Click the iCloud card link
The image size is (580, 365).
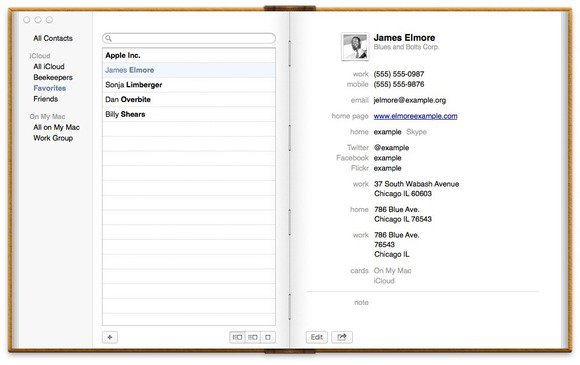pyautogui.click(x=384, y=281)
